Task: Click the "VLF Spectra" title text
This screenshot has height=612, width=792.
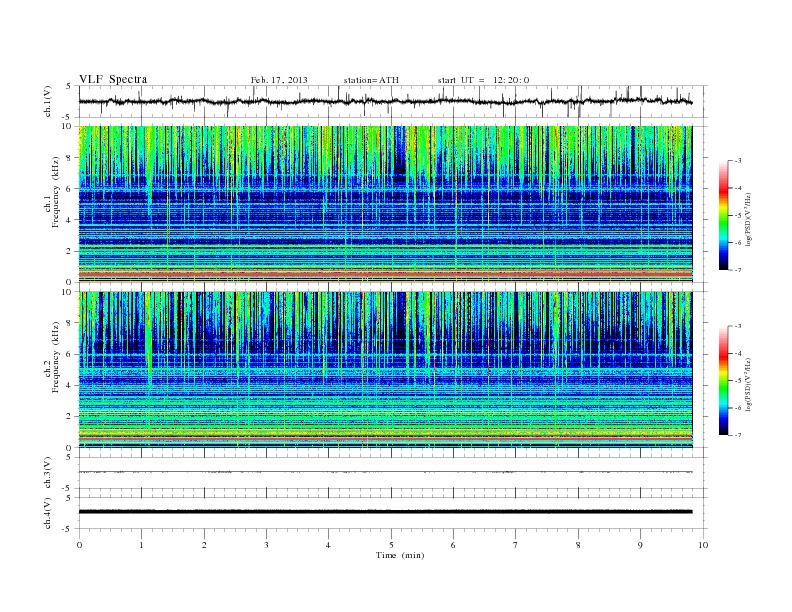Action: click(x=113, y=79)
